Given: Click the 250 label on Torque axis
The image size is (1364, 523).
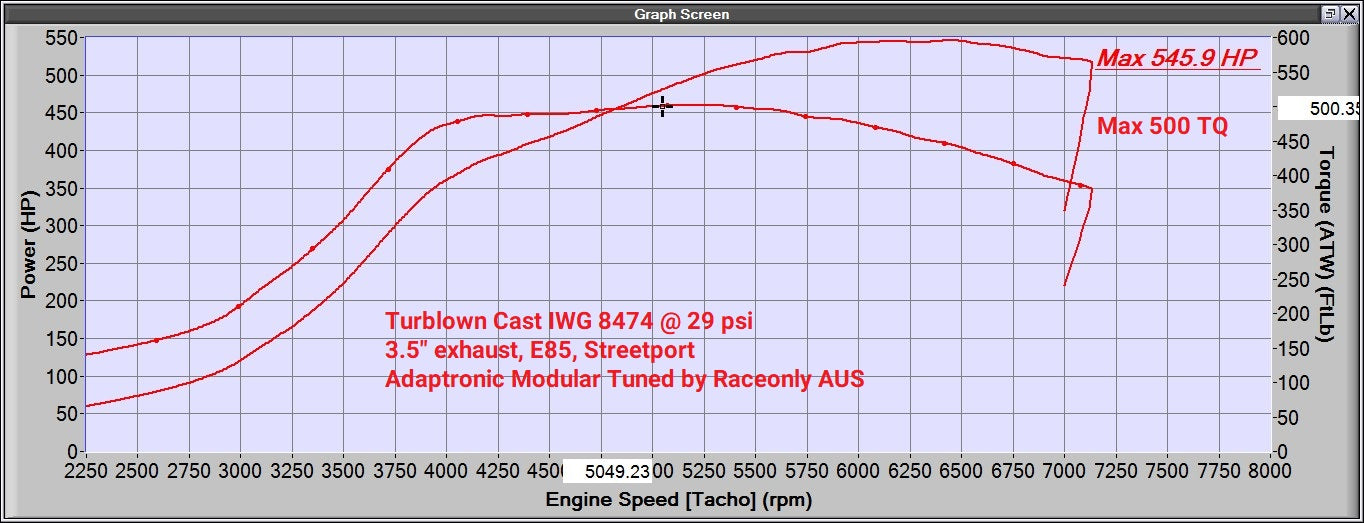Looking at the screenshot, I should point(1294,279).
